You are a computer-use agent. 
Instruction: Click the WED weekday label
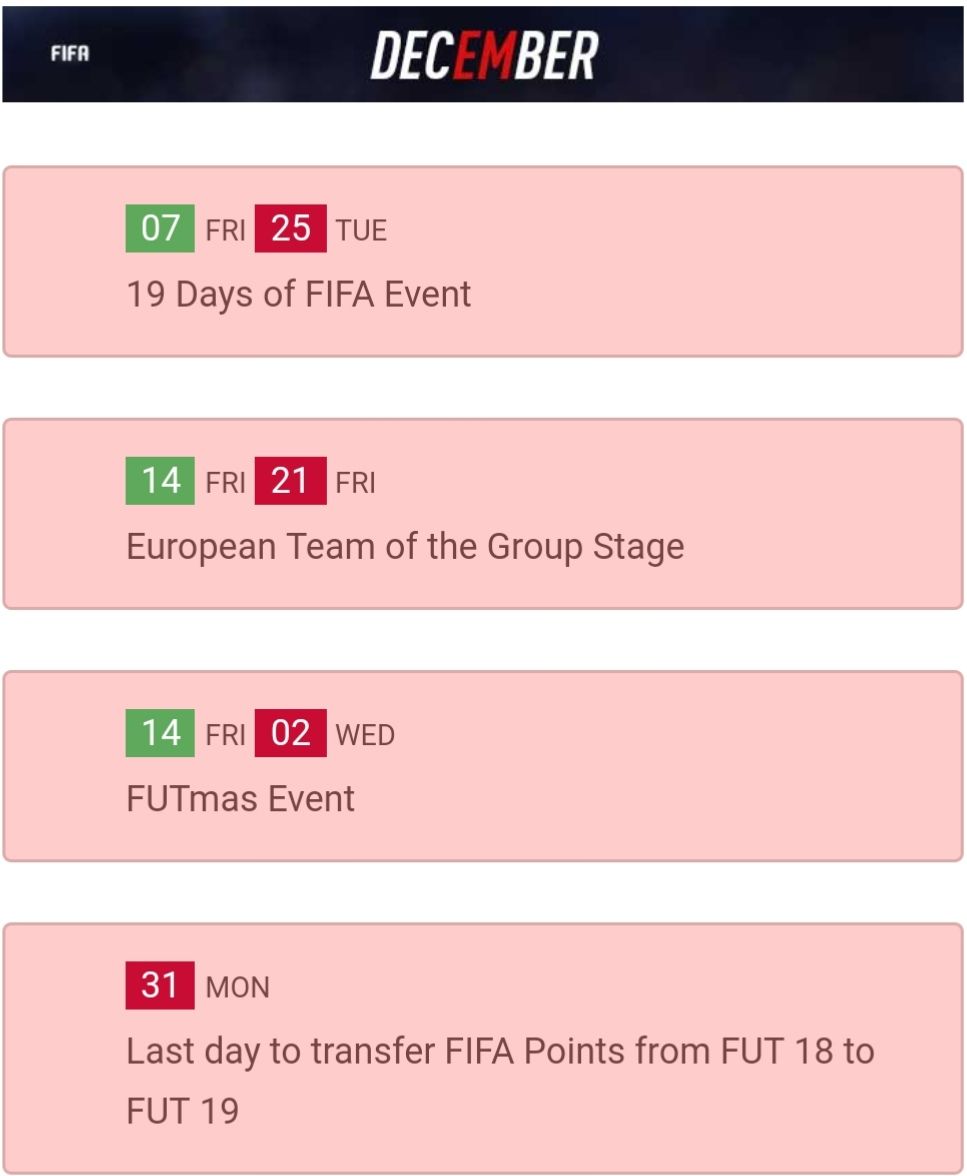[x=365, y=735]
